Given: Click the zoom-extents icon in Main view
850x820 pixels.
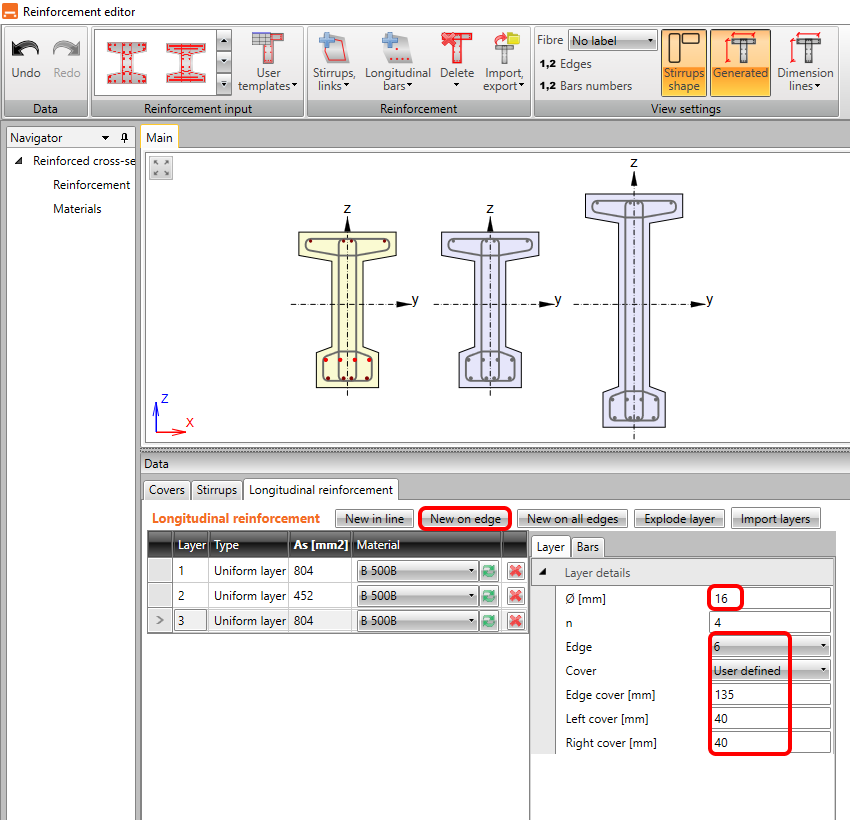Looking at the screenshot, I should tap(161, 167).
